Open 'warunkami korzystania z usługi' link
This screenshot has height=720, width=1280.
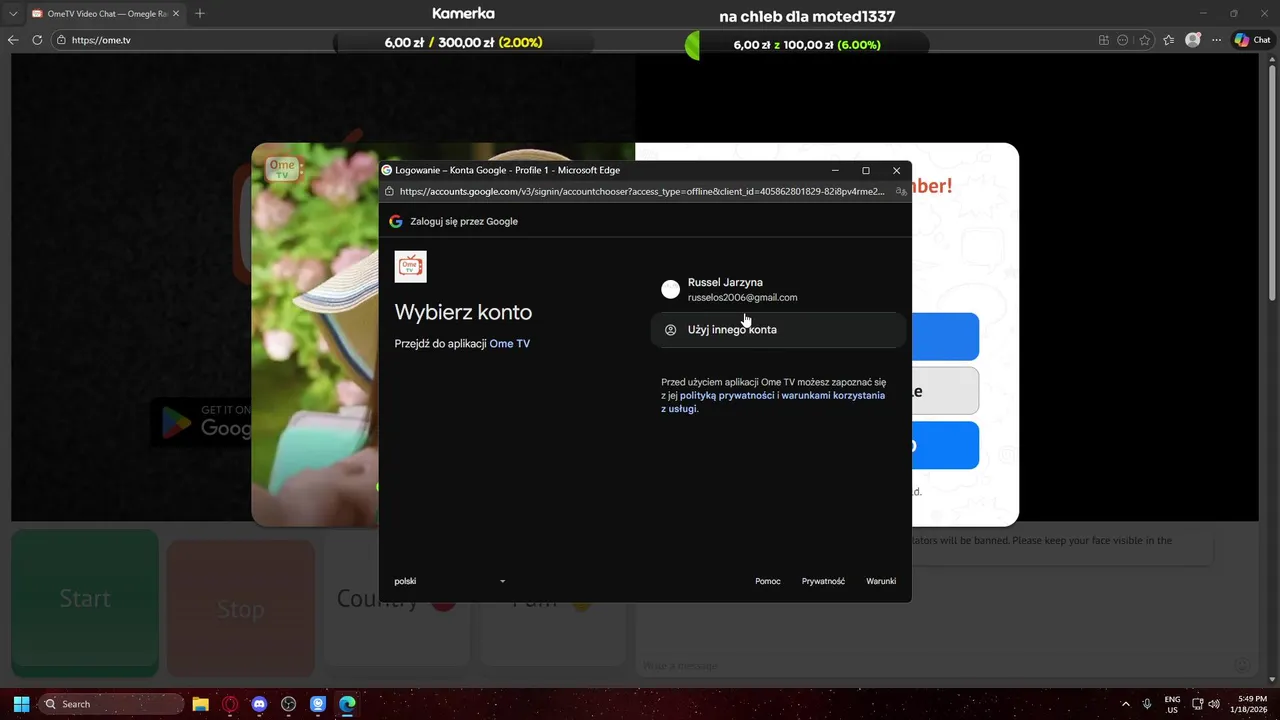point(773,402)
